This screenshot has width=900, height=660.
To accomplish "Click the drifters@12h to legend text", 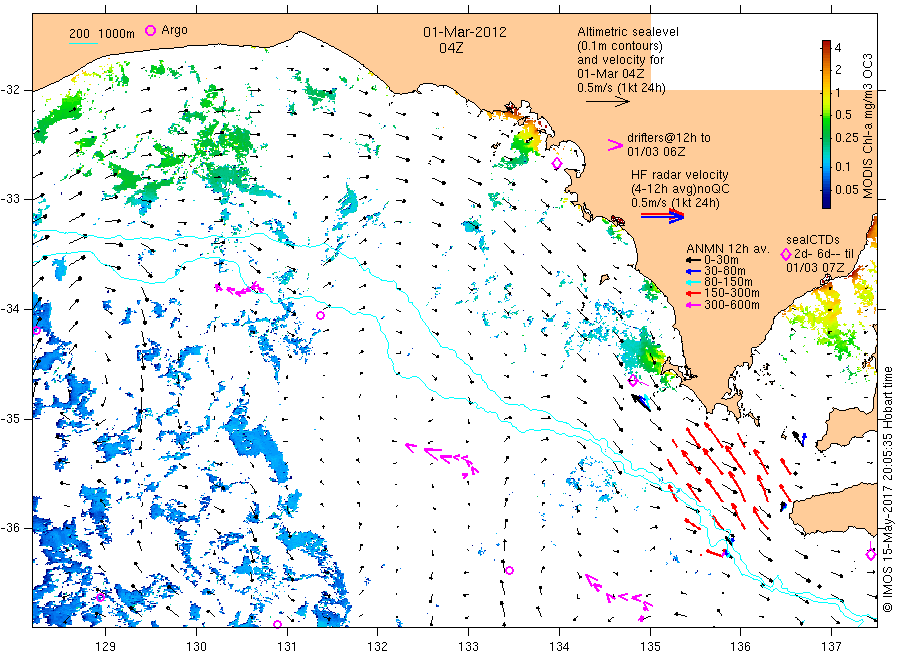I will tap(669, 138).
